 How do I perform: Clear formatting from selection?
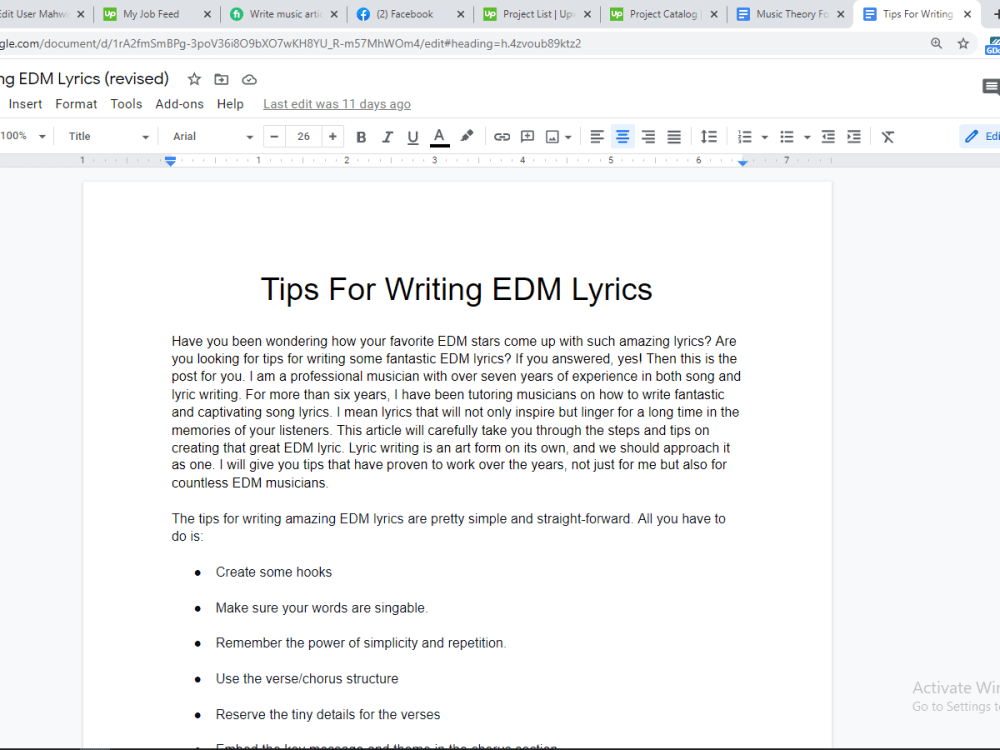pos(888,136)
